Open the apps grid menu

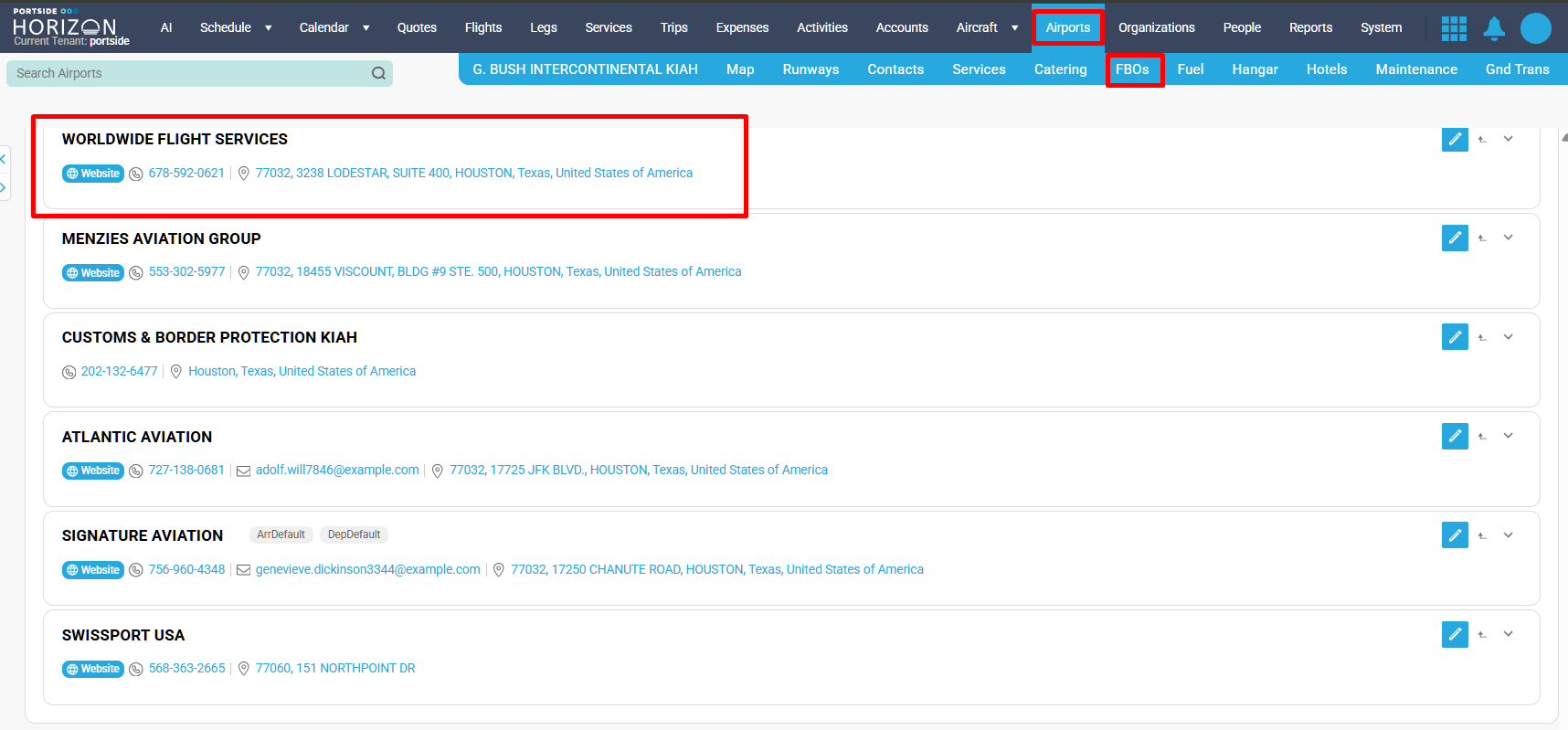(x=1454, y=28)
